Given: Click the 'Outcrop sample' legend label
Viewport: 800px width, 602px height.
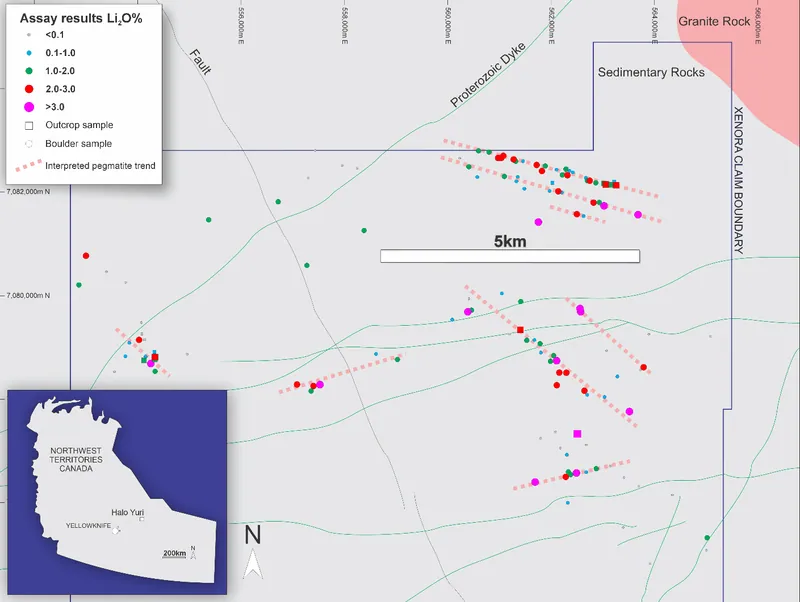Looking at the screenshot, I should click(x=79, y=125).
